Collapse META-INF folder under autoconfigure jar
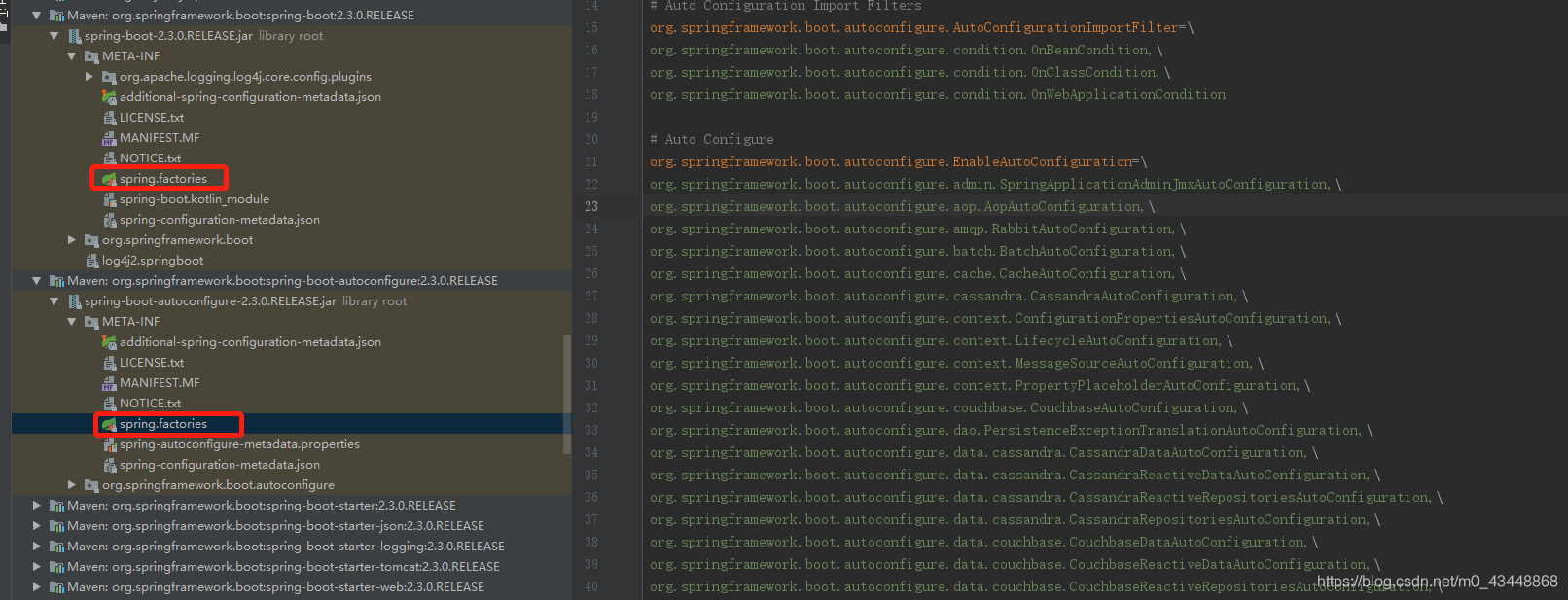The height and width of the screenshot is (600, 1568). 72,322
